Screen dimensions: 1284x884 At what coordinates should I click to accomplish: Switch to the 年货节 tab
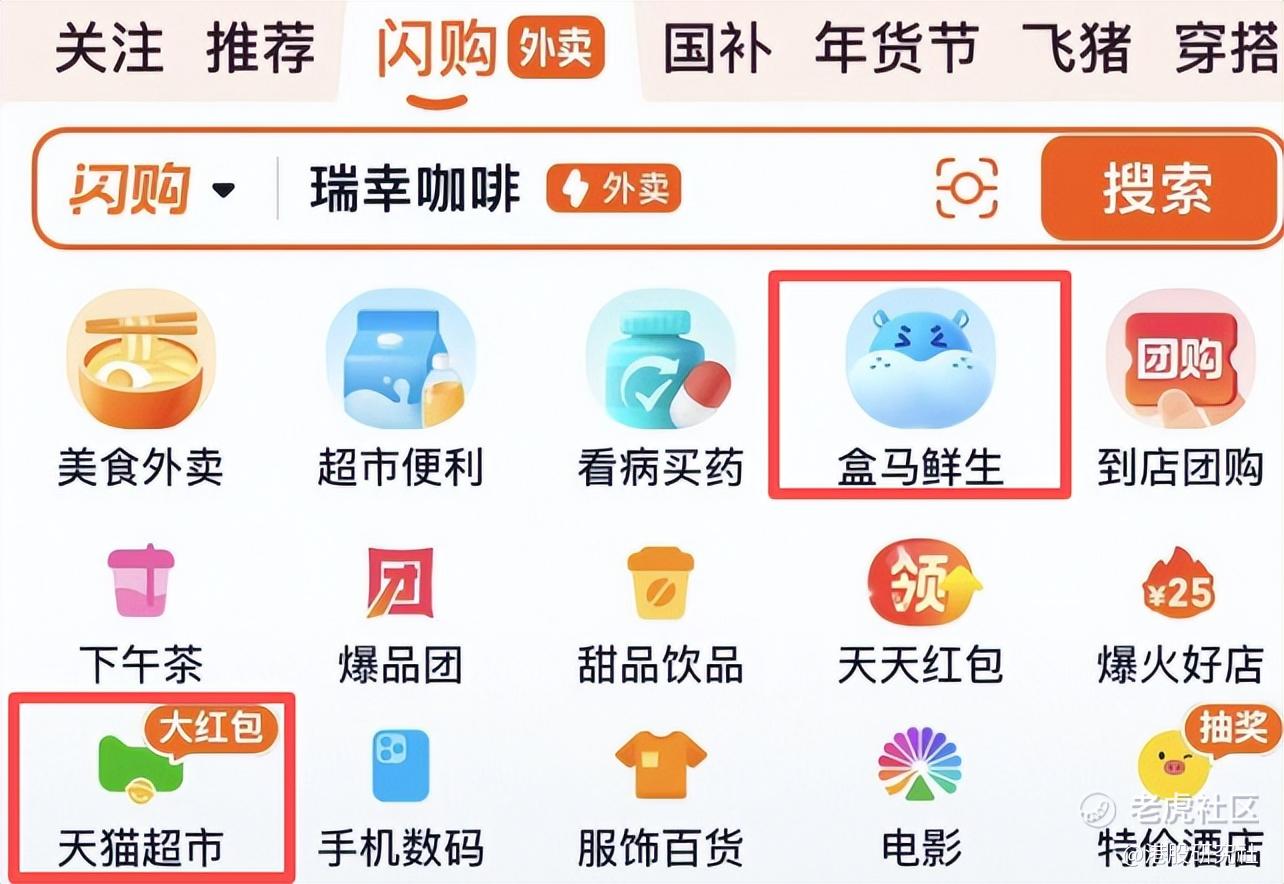pos(896,48)
